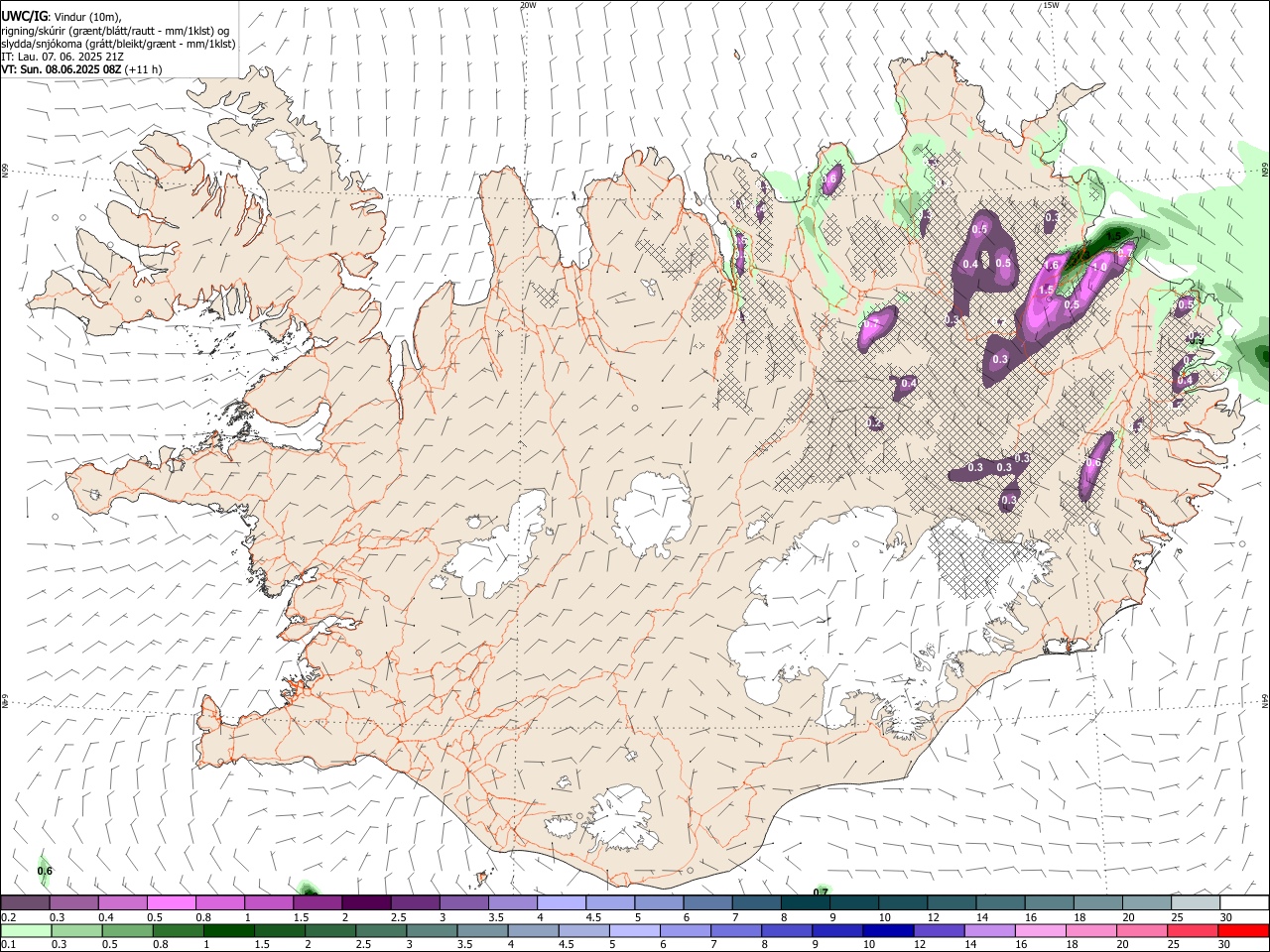Select the white 30 swatch, top row
1270x952 pixels.
coord(1245,903)
